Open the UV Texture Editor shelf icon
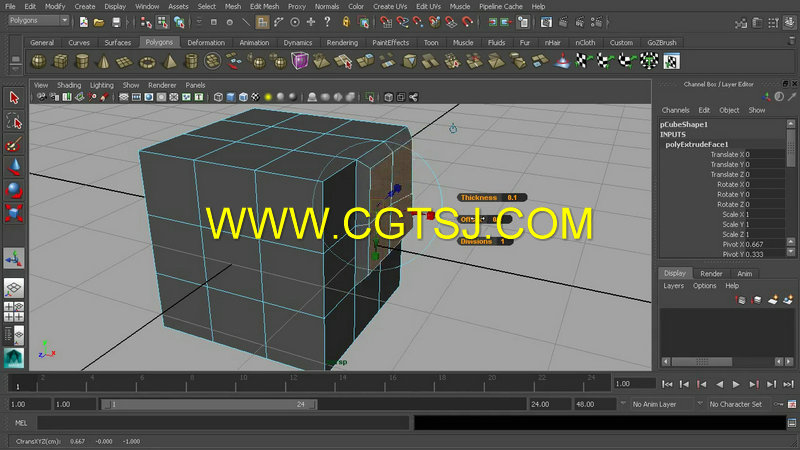Screen dimensions: 800x450 [671, 62]
